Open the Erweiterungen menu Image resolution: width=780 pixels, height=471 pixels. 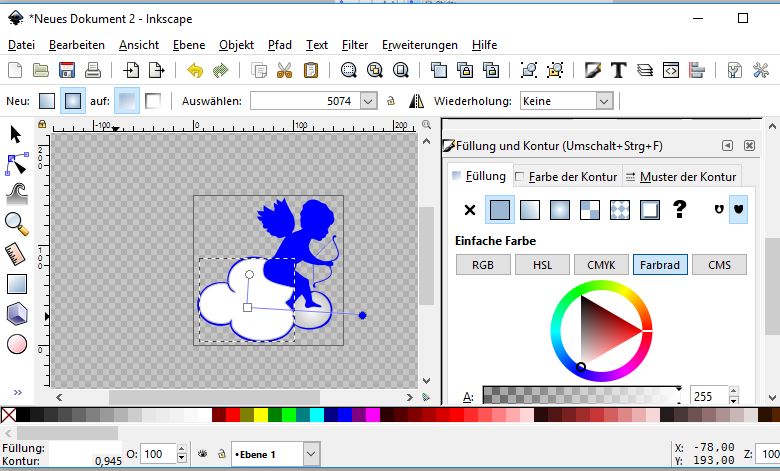click(x=419, y=45)
